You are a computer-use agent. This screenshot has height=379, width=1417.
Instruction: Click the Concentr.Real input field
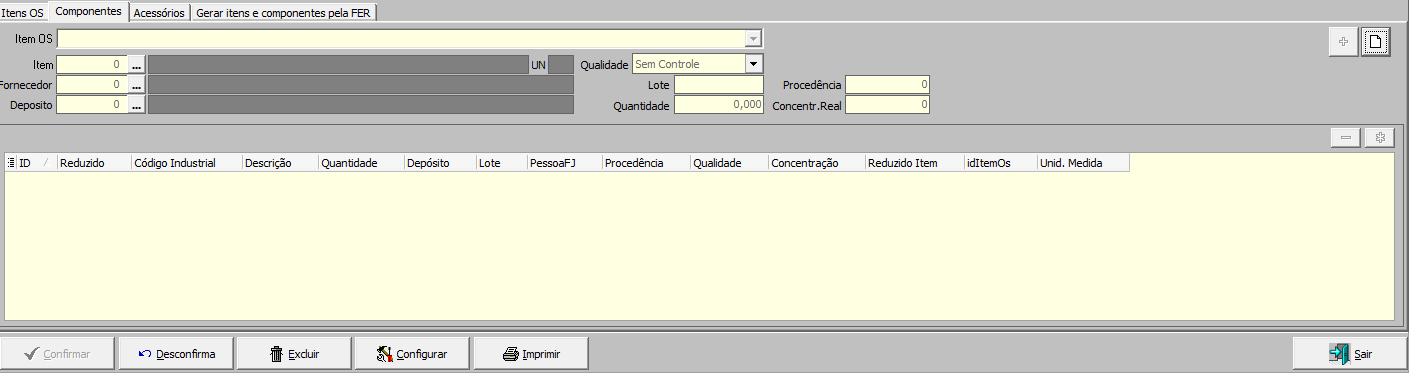click(x=887, y=105)
